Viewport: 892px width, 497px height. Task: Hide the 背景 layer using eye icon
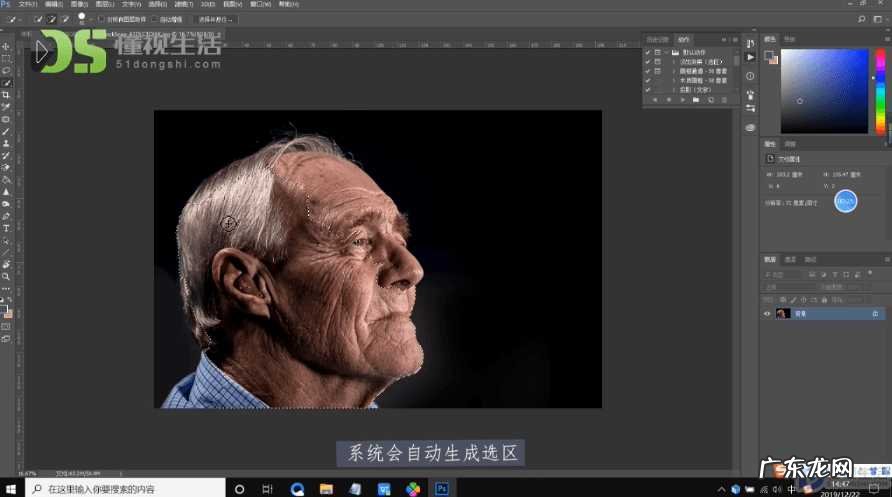768,314
